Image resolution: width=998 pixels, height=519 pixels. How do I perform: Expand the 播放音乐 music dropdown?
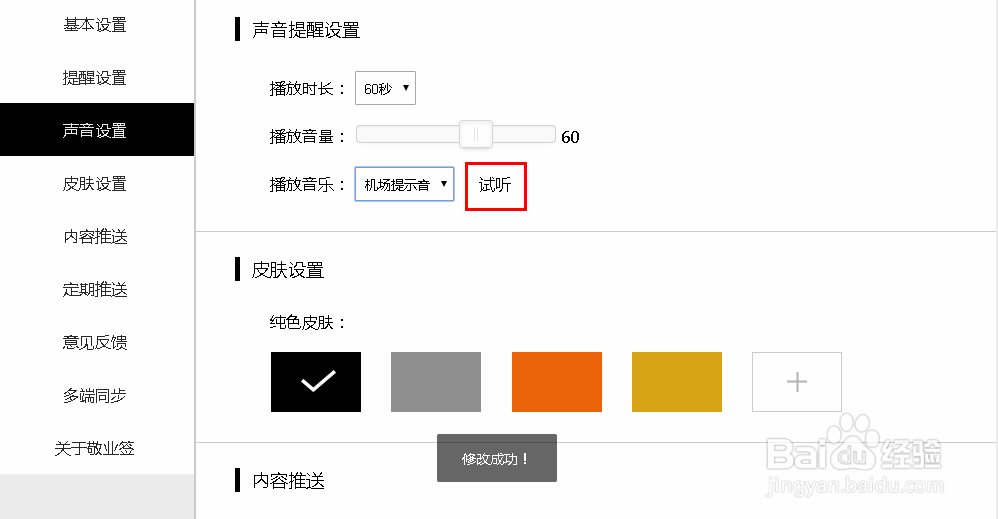coord(404,184)
